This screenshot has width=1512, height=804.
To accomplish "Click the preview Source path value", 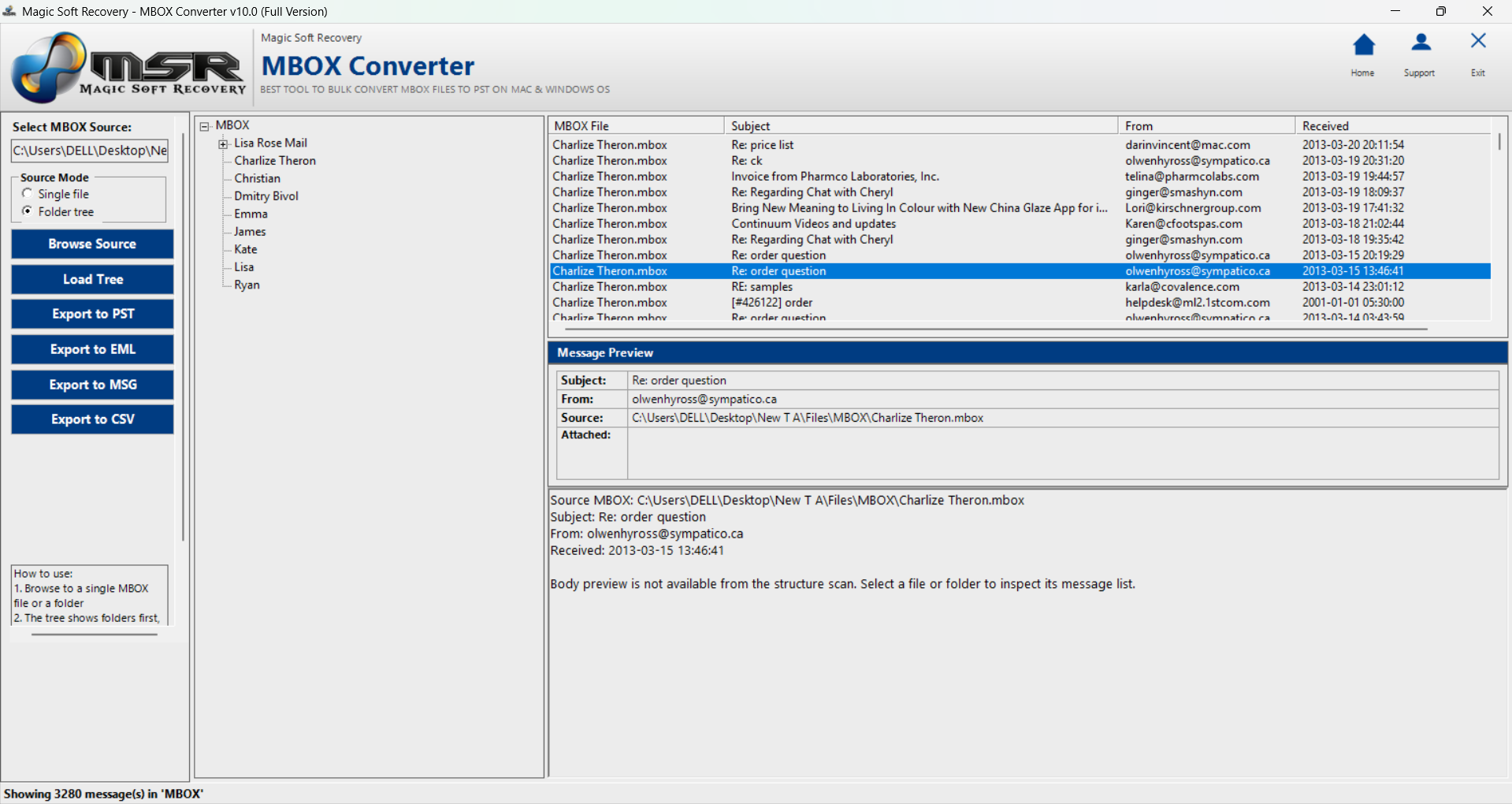I will (808, 419).
